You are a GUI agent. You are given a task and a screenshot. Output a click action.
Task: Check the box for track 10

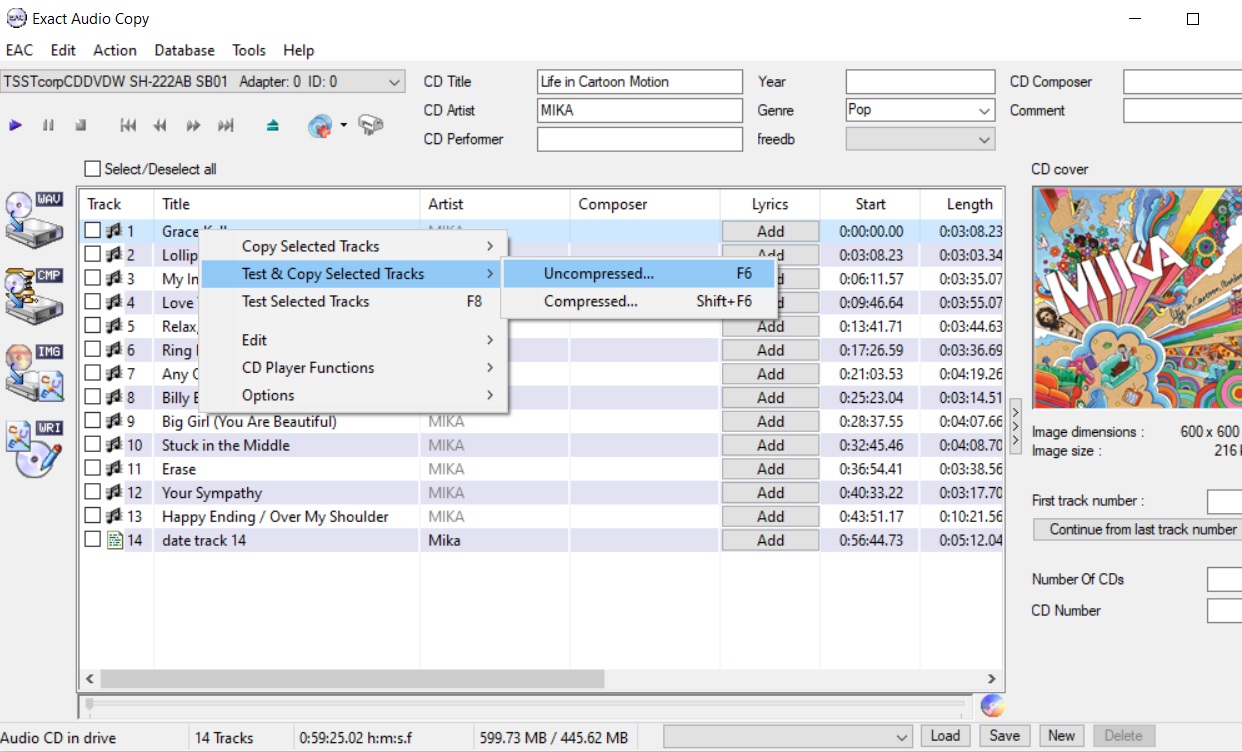93,445
